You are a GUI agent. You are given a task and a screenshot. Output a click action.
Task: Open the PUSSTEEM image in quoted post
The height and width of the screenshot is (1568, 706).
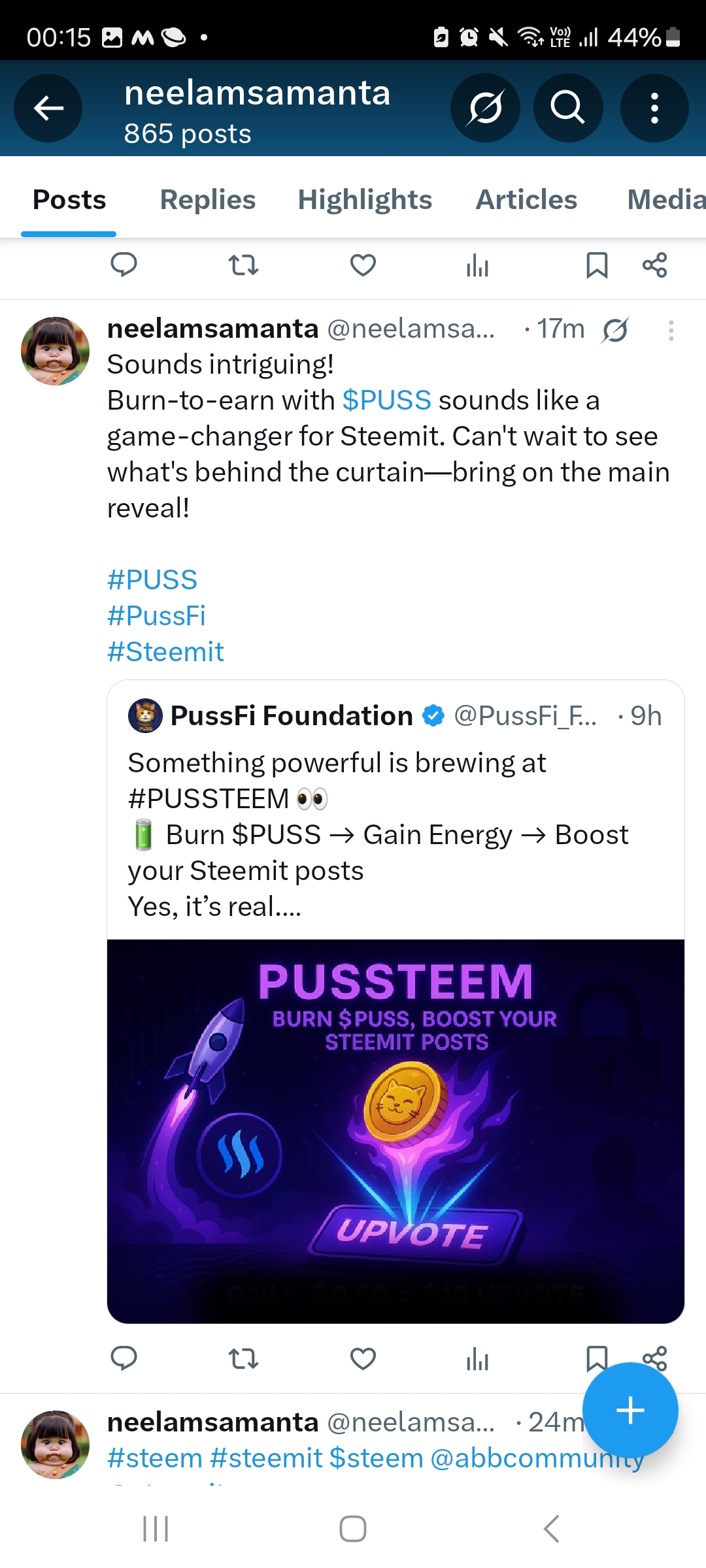[x=395, y=1132]
